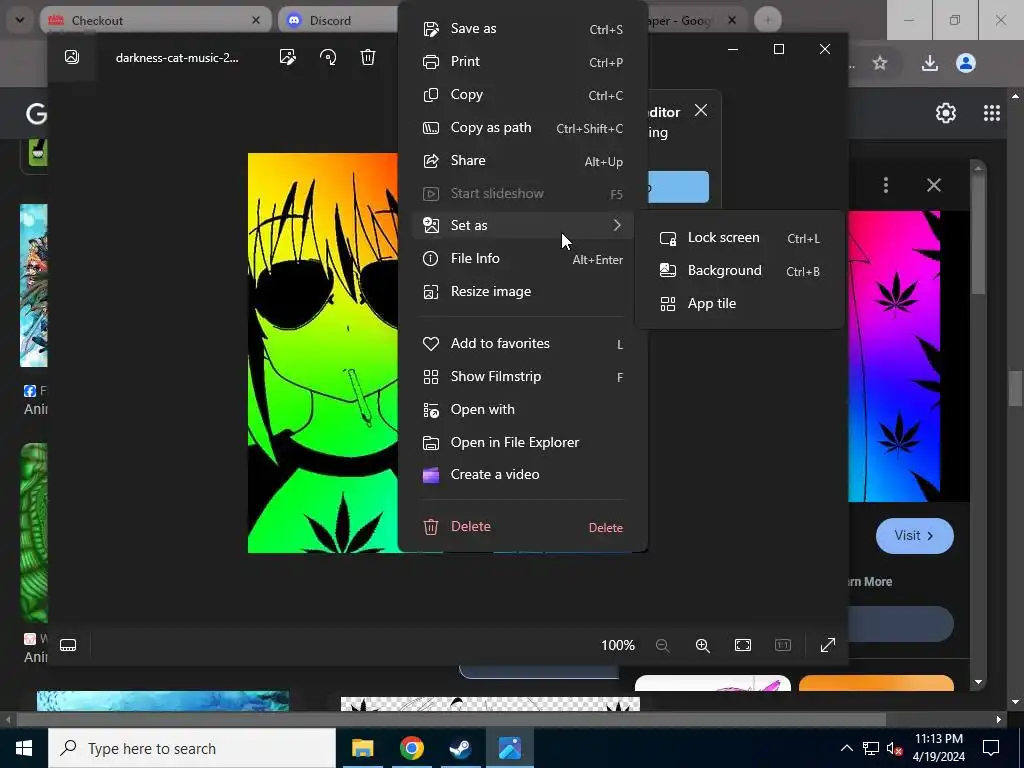Open a new Chrome tab
Image resolution: width=1024 pixels, height=768 pixels.
[767, 20]
